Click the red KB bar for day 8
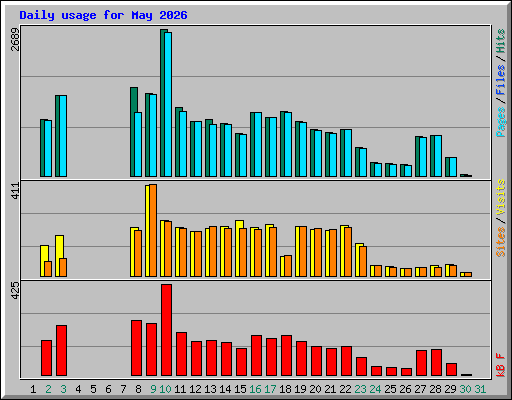 [136, 348]
